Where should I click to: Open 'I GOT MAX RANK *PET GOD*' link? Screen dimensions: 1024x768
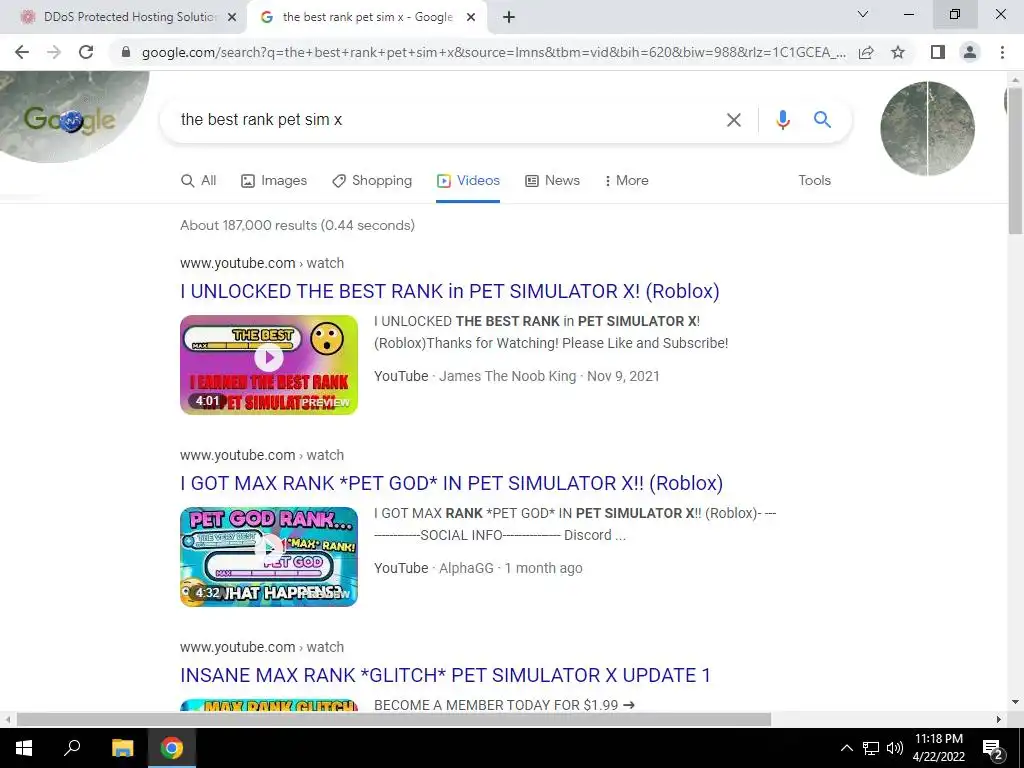pyautogui.click(x=451, y=483)
